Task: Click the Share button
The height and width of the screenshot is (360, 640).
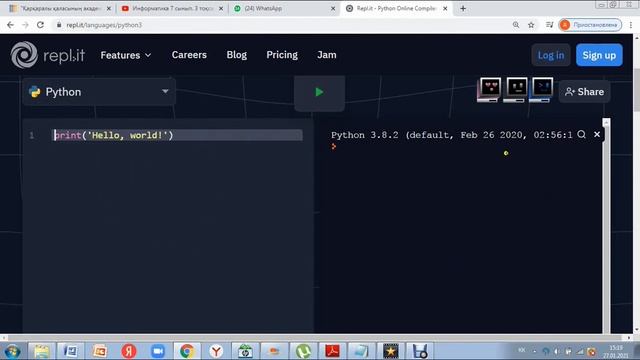Action: (584, 92)
